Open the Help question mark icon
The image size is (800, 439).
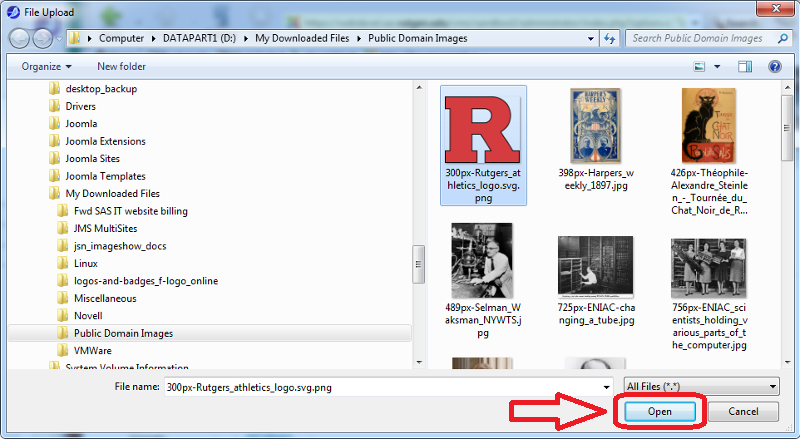click(774, 66)
